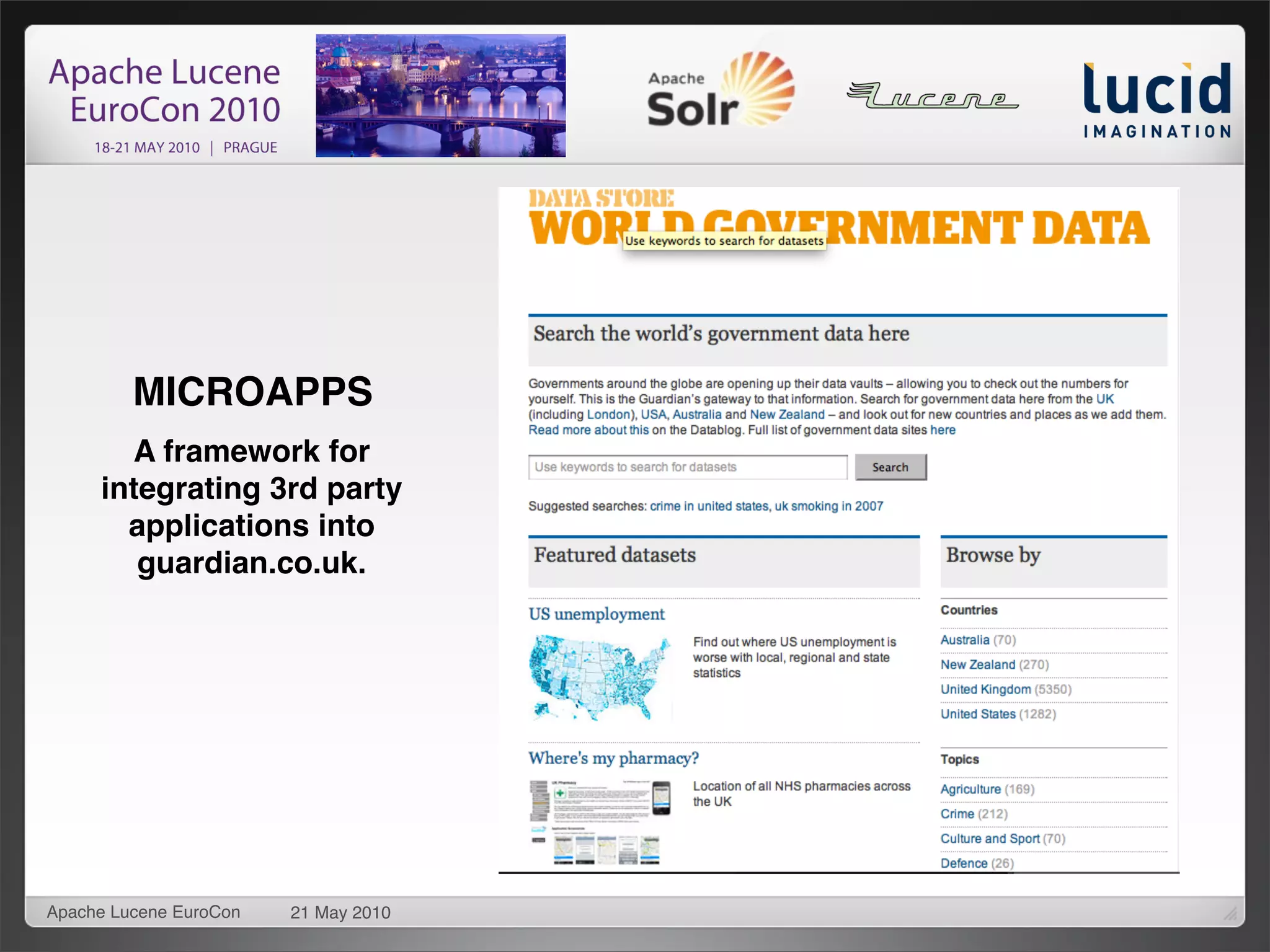Viewport: 1270px width, 952px height.
Task: Click the pharmacy dataset screenshot thumbnail
Action: tap(600, 822)
